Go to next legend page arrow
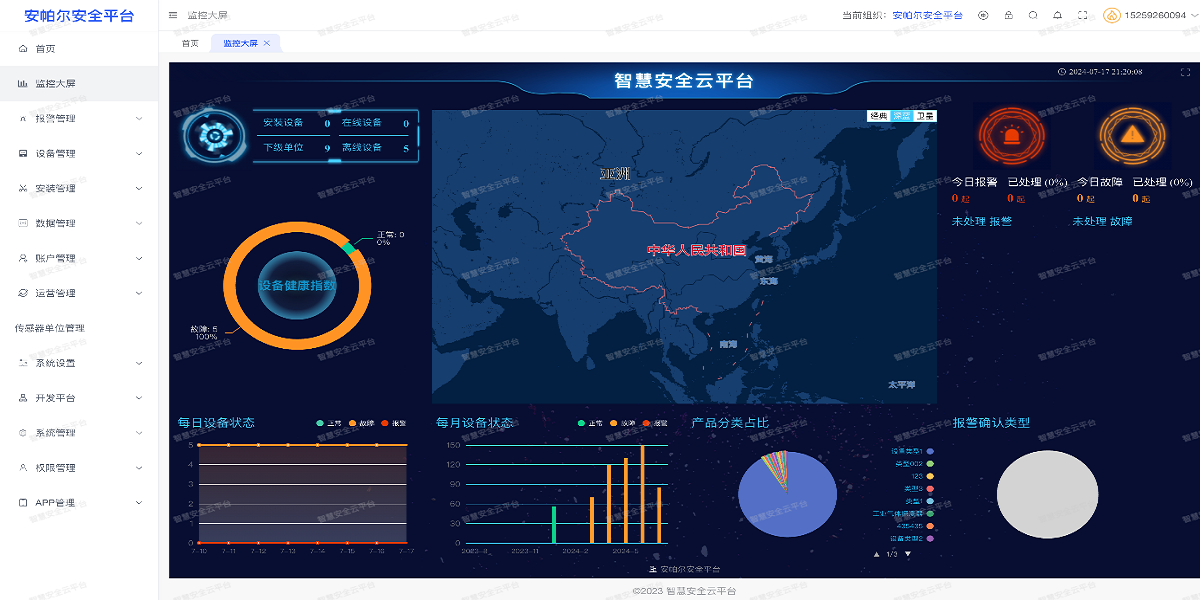Viewport: 1200px width, 600px height. pyautogui.click(x=908, y=554)
